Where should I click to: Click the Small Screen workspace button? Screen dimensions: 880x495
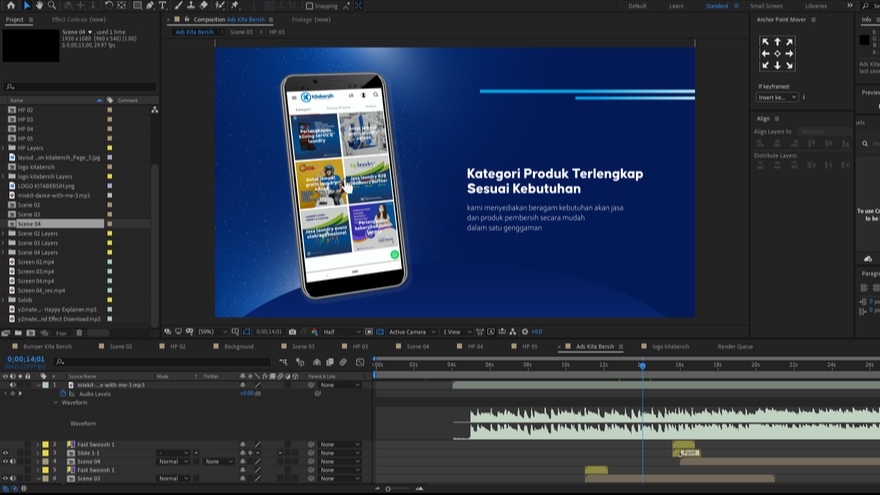click(766, 6)
